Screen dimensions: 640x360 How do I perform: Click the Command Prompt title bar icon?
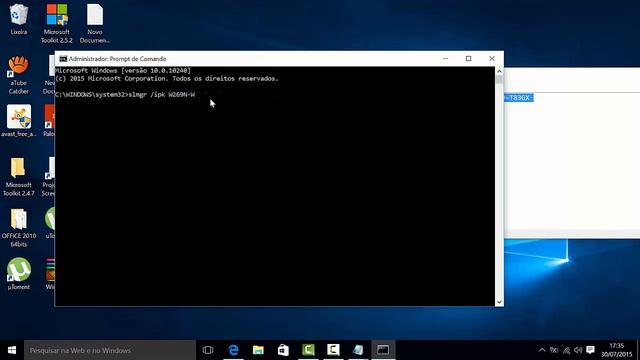[x=63, y=59]
